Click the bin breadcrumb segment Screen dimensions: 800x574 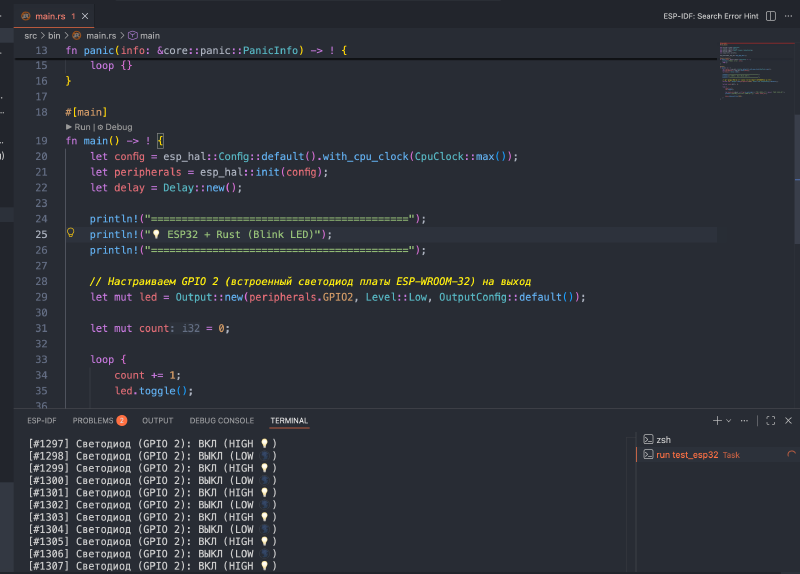pyautogui.click(x=54, y=36)
